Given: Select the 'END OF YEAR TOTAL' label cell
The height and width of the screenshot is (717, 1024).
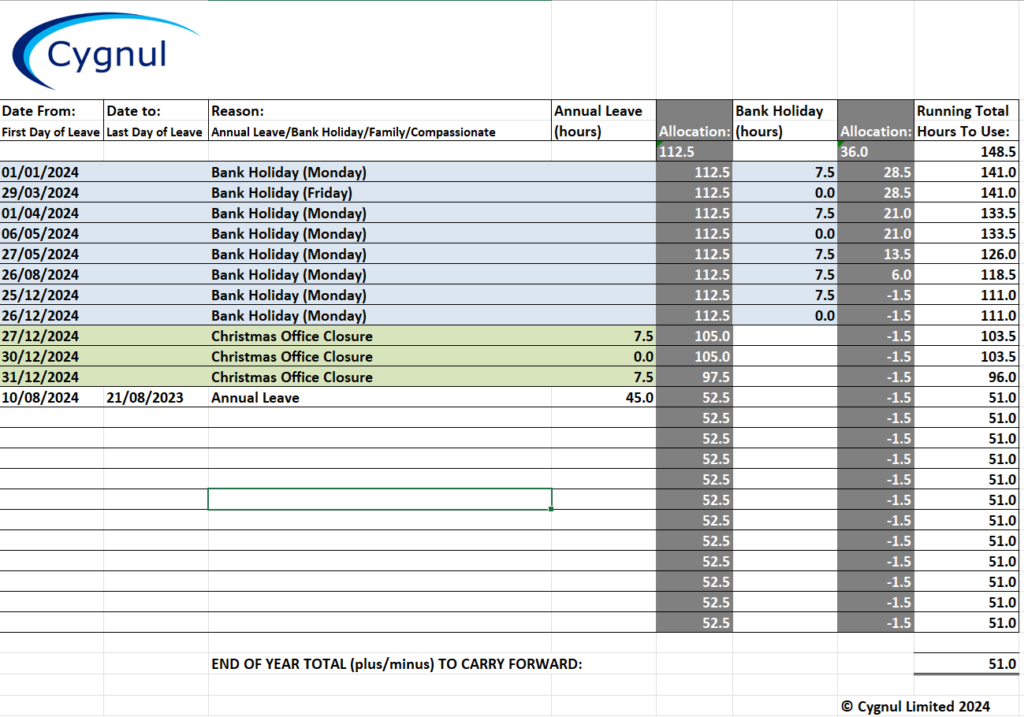Looking at the screenshot, I should coord(396,664).
